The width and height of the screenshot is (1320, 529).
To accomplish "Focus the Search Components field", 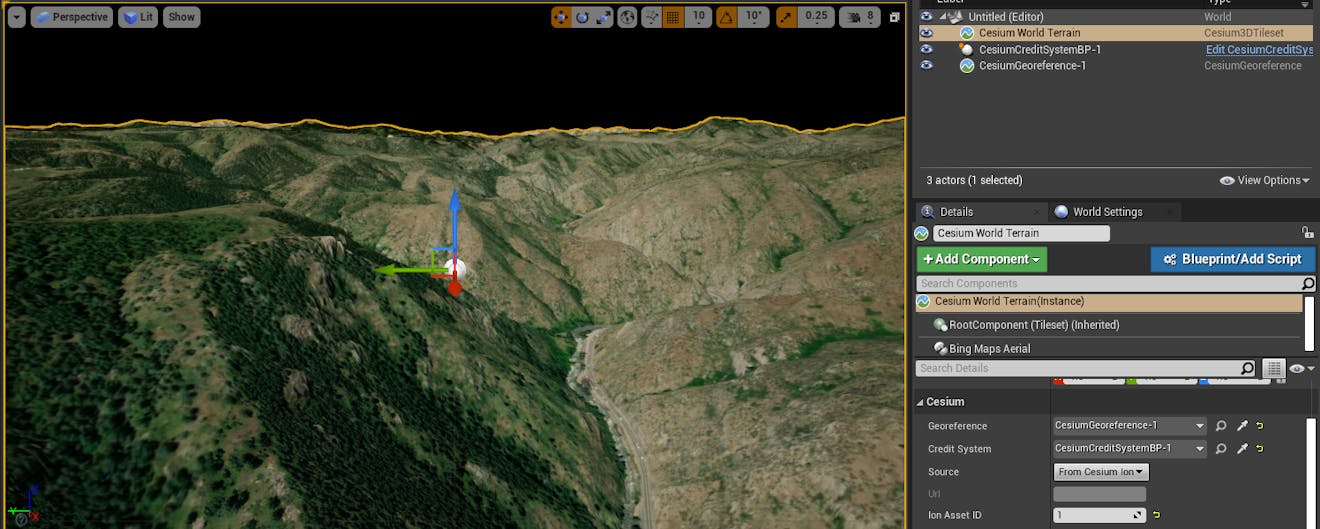I will pyautogui.click(x=1108, y=284).
